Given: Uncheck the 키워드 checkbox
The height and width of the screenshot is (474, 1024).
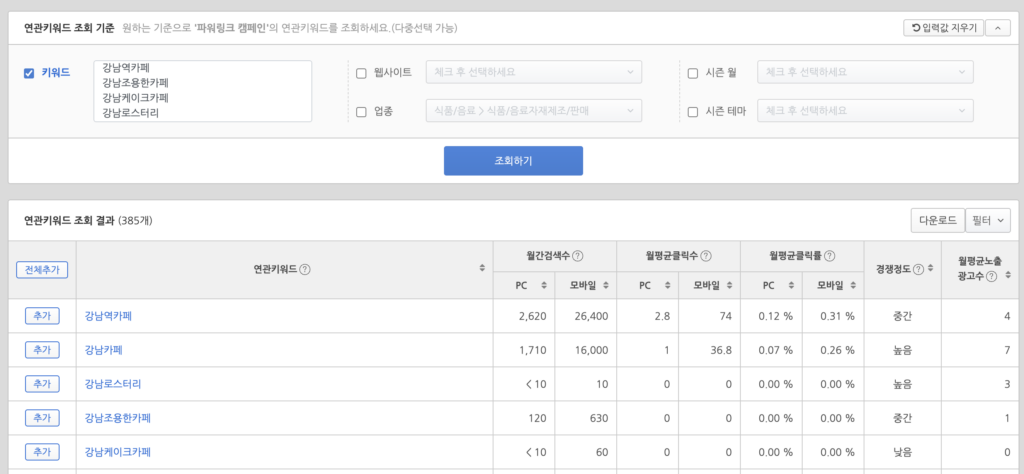Looking at the screenshot, I should 29,73.
